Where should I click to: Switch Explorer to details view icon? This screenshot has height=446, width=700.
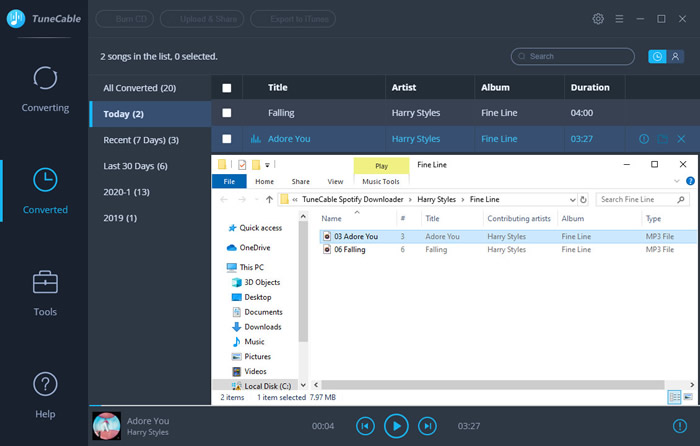pyautogui.click(x=674, y=397)
